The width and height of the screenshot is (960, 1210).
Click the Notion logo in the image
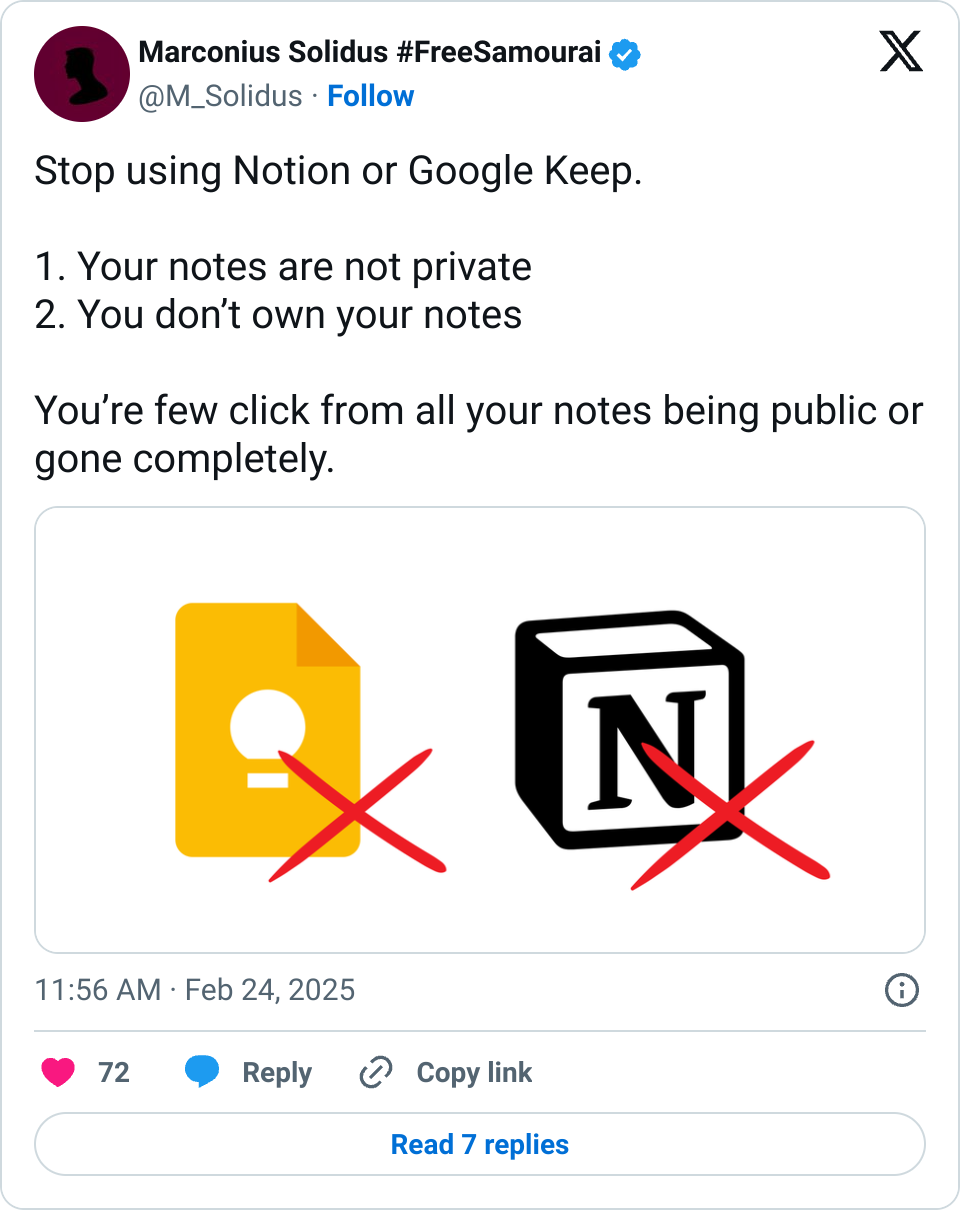click(630, 730)
